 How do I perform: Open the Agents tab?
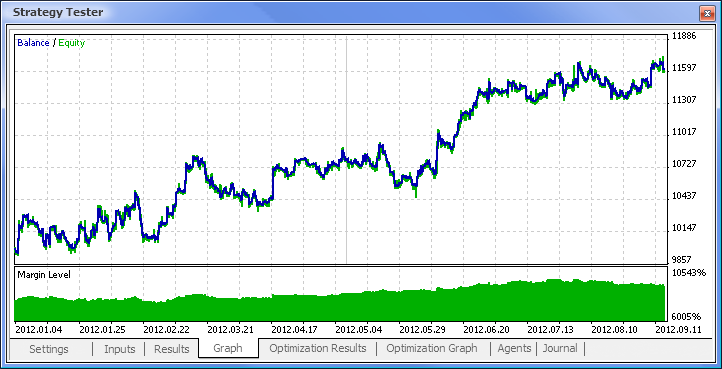pos(514,348)
